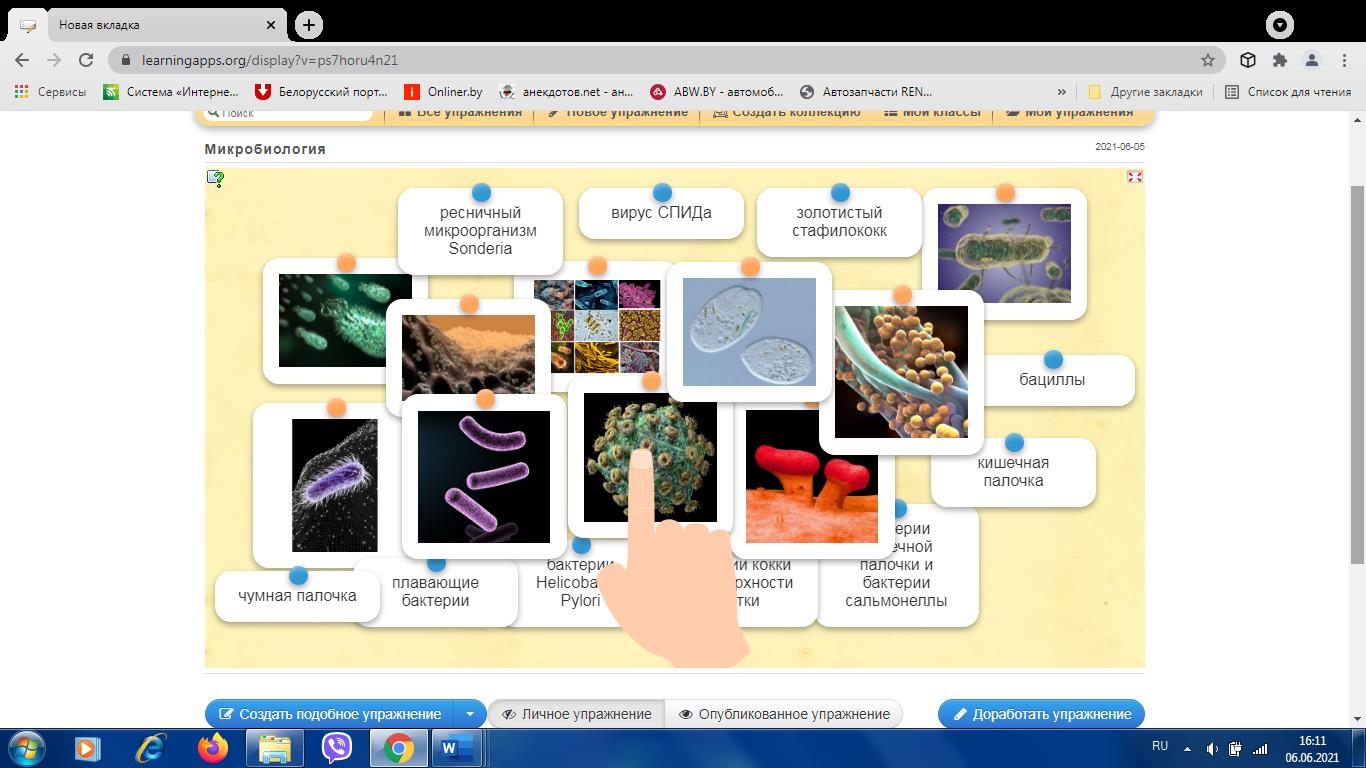Close the Новая вкладка tab
Image resolution: width=1366 pixels, height=768 pixels.
pos(272,25)
